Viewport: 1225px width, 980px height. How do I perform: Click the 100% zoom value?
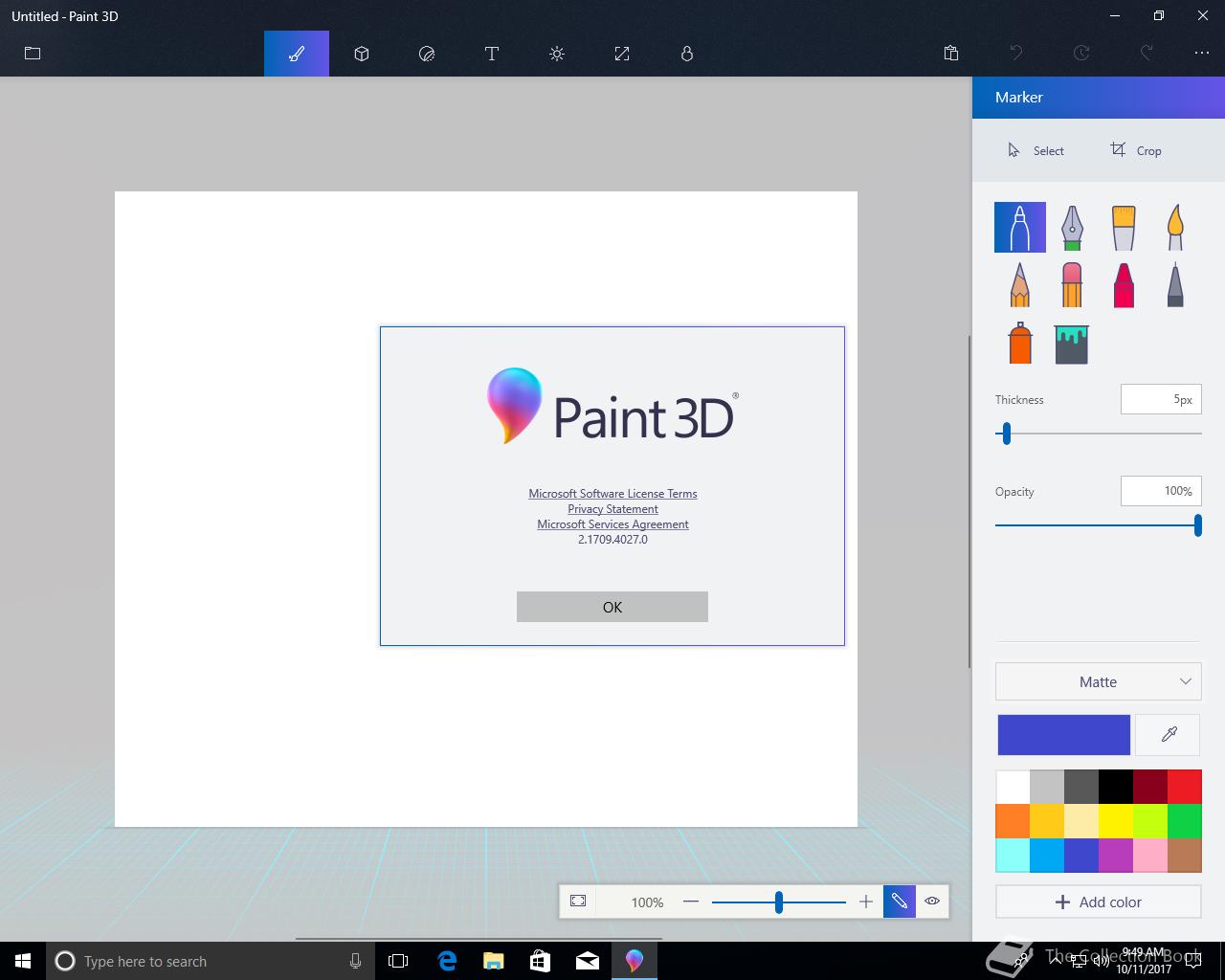click(647, 902)
